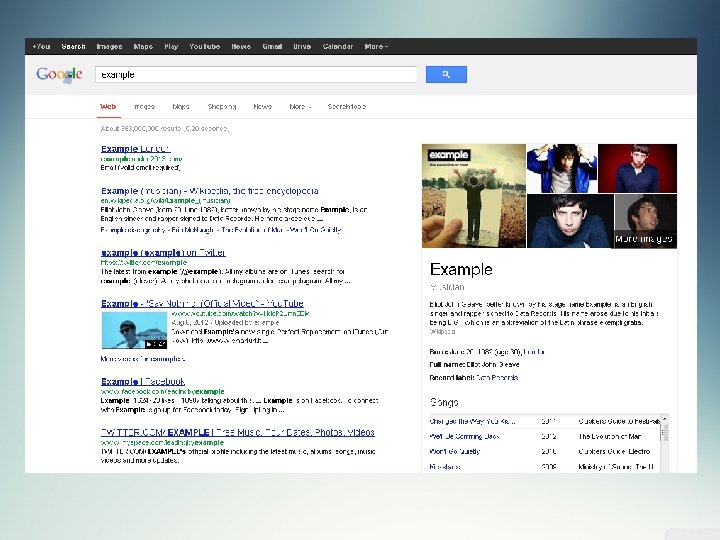
Task: Click the photo with red background
Action: [637, 168]
